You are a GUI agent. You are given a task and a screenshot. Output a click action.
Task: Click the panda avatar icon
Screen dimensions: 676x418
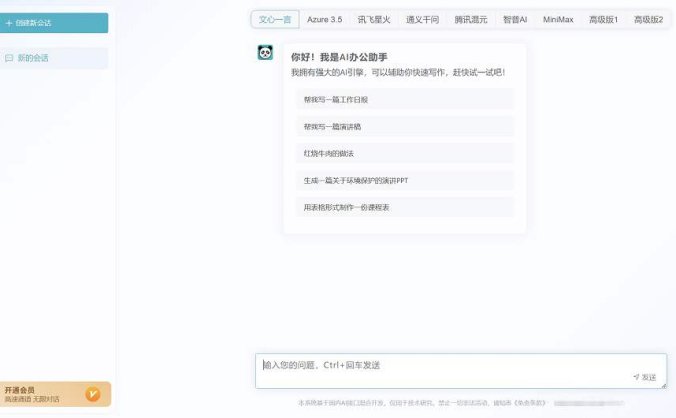[265, 53]
